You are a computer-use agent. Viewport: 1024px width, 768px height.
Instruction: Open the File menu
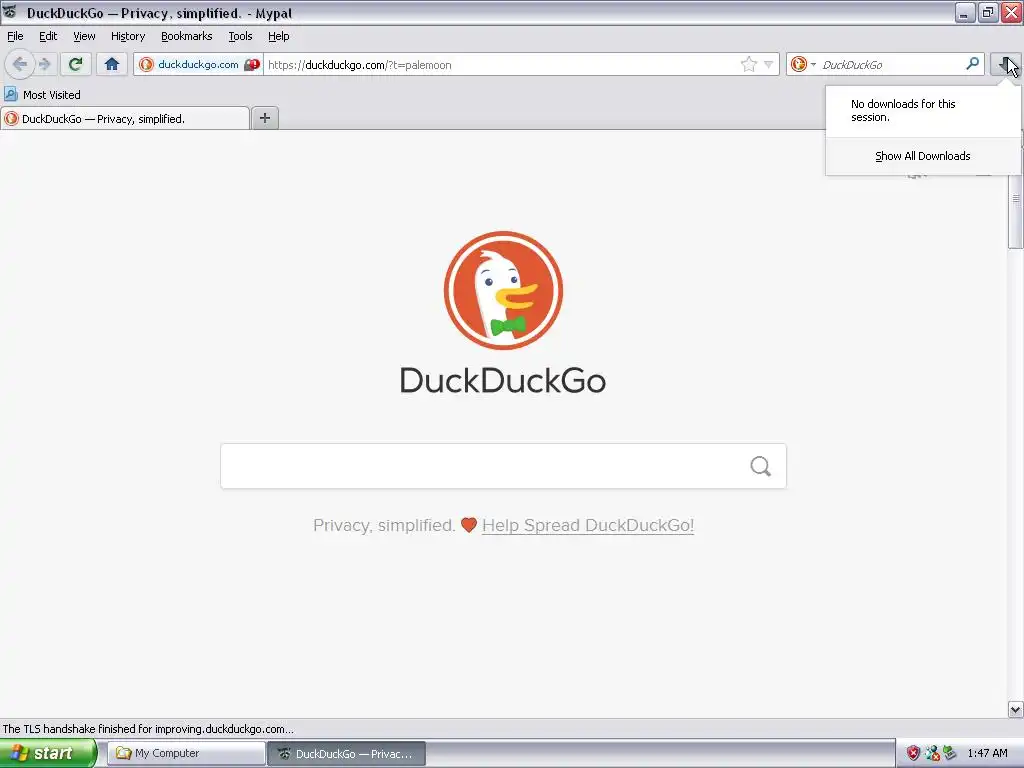point(15,36)
